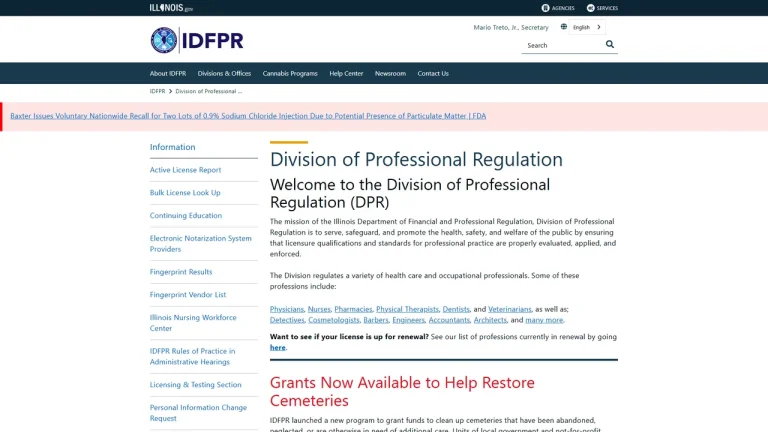Click the many more link
Image resolution: width=768 pixels, height=432 pixels.
pyautogui.click(x=544, y=320)
